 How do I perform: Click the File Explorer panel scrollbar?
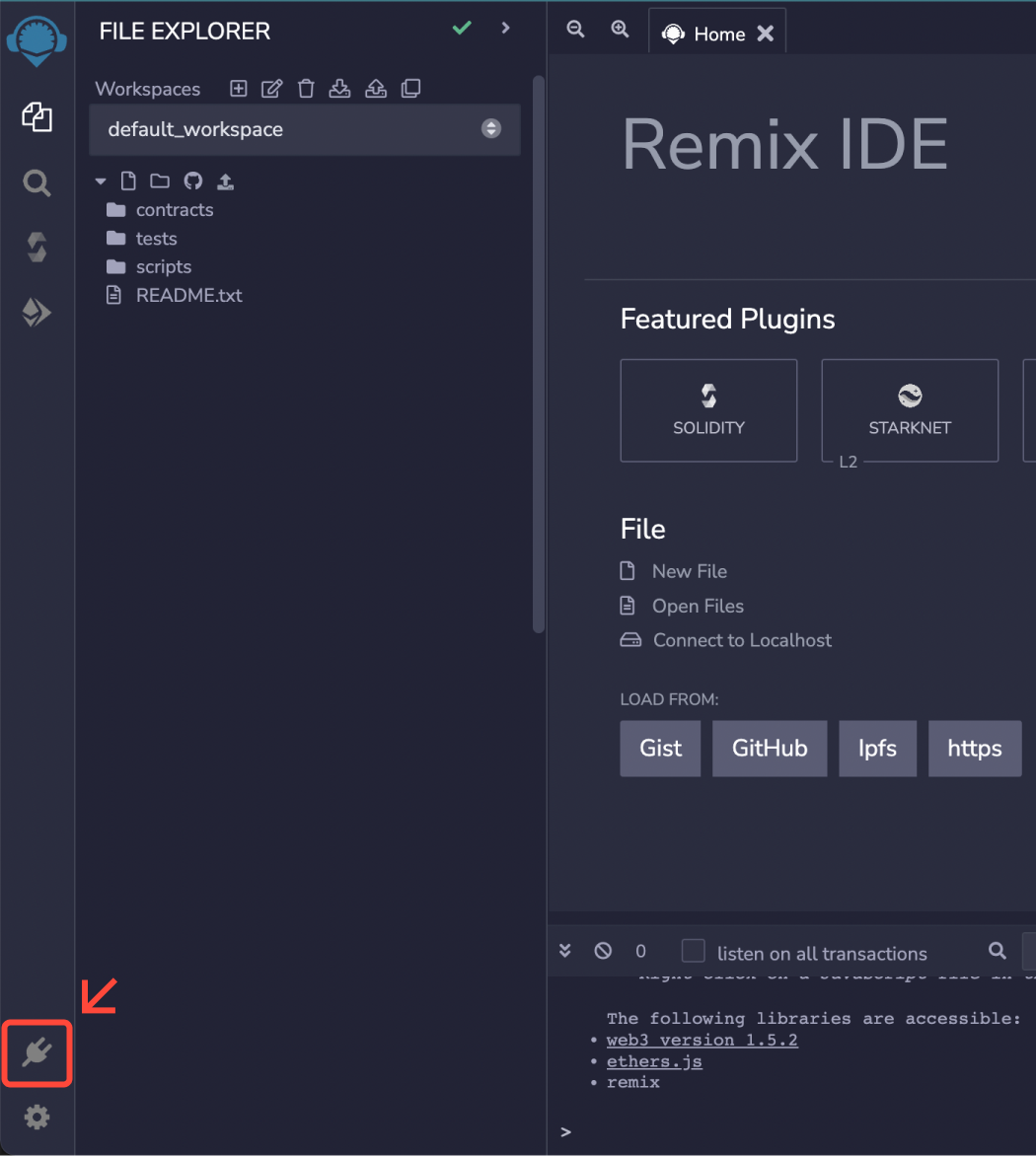pos(539,354)
